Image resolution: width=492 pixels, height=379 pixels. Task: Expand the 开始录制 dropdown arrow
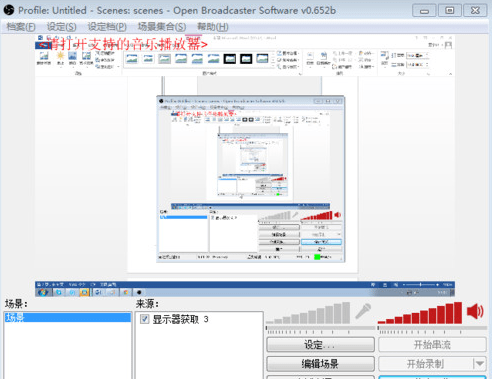480,364
